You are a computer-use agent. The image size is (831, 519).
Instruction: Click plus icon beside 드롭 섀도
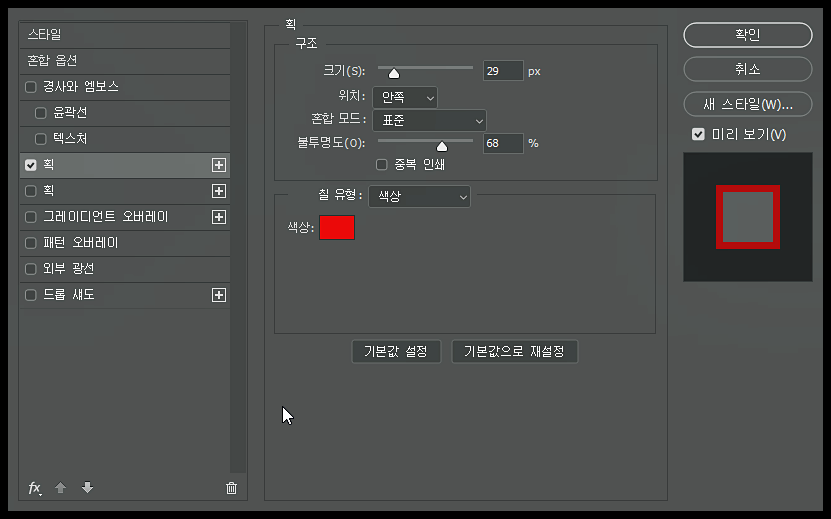pyautogui.click(x=219, y=295)
